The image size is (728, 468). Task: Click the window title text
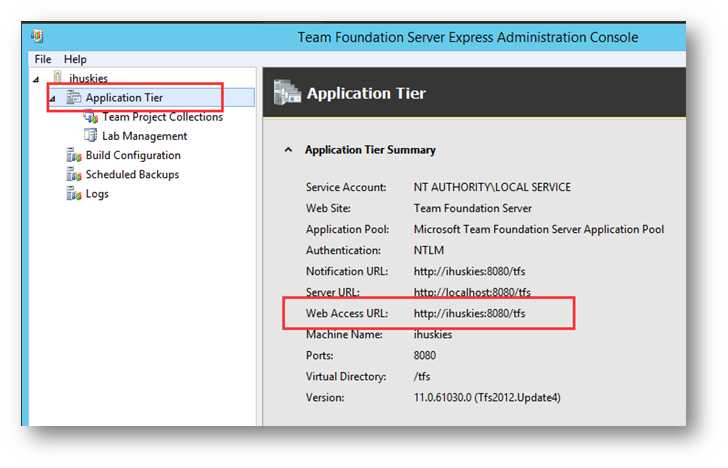point(468,37)
